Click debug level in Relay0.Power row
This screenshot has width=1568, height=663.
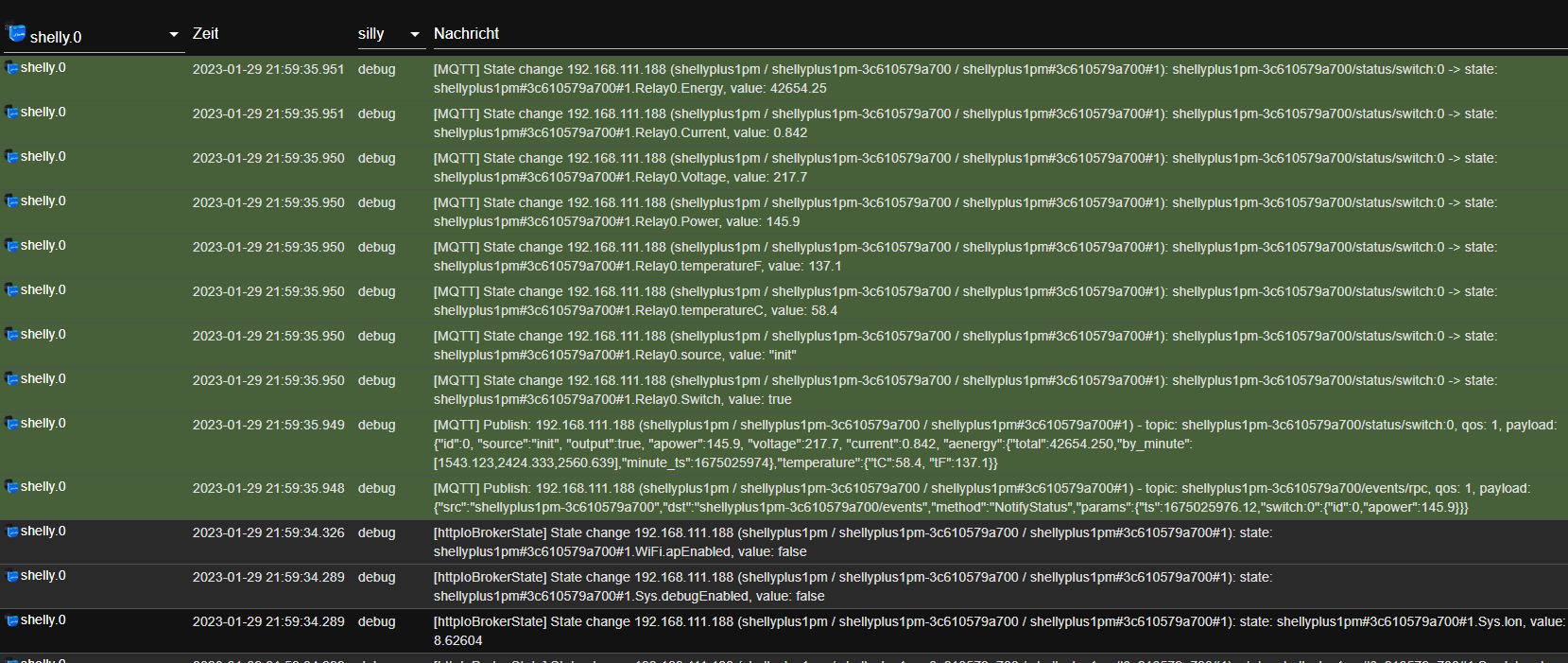click(x=376, y=202)
